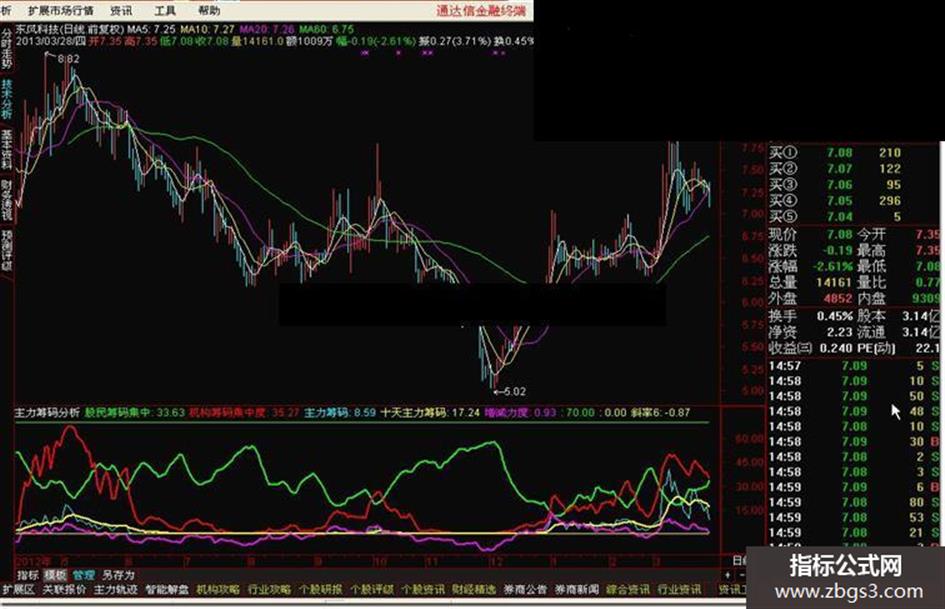Open 主力轨迹 in the bottom bar
945x609 pixels.
[116, 589]
